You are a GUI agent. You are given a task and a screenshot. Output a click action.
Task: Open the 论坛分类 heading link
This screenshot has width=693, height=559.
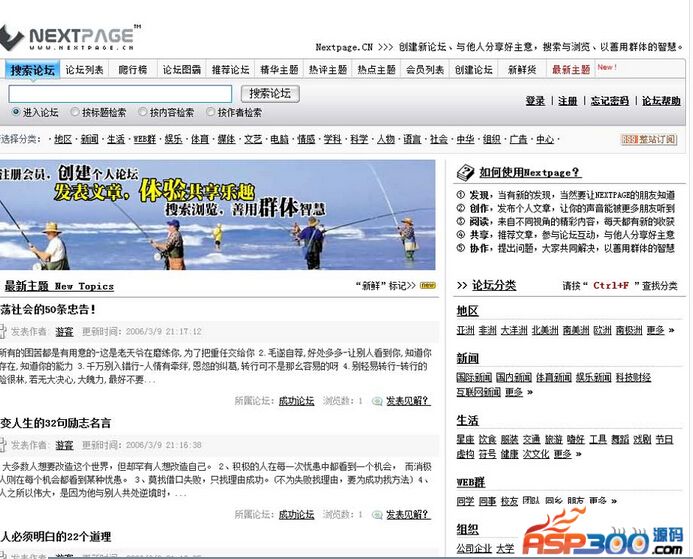pyautogui.click(x=494, y=285)
